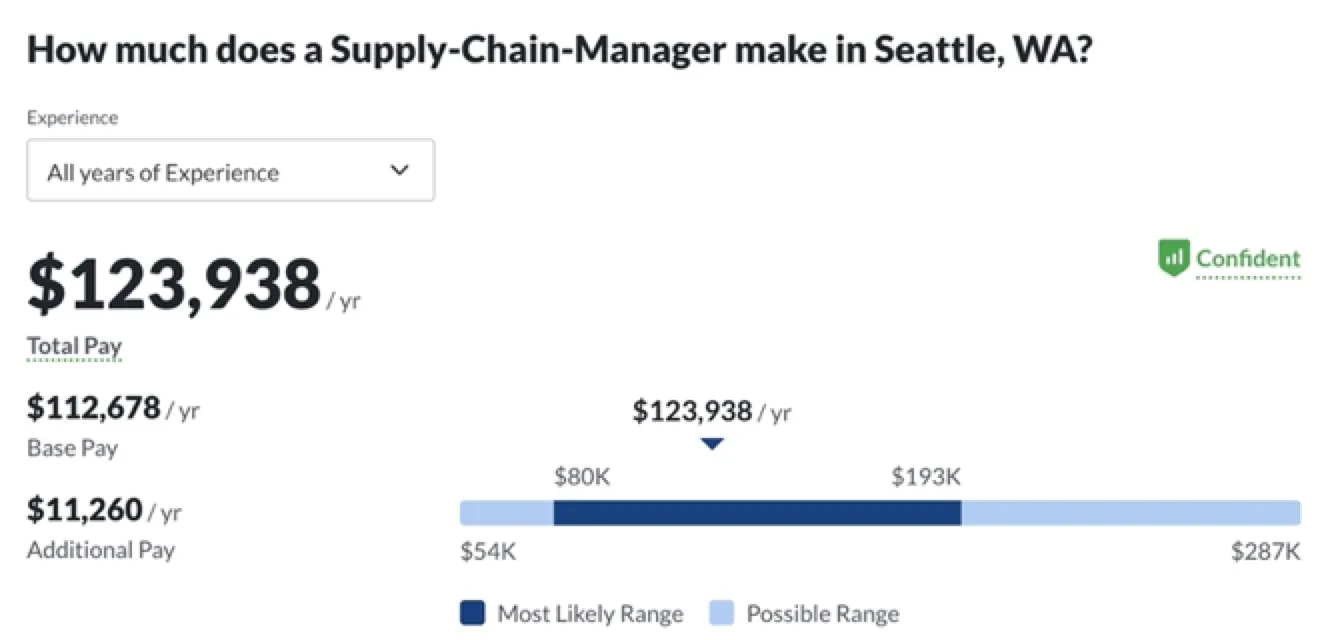Click the $54K minimum label
This screenshot has height=640, width=1332.
[488, 551]
